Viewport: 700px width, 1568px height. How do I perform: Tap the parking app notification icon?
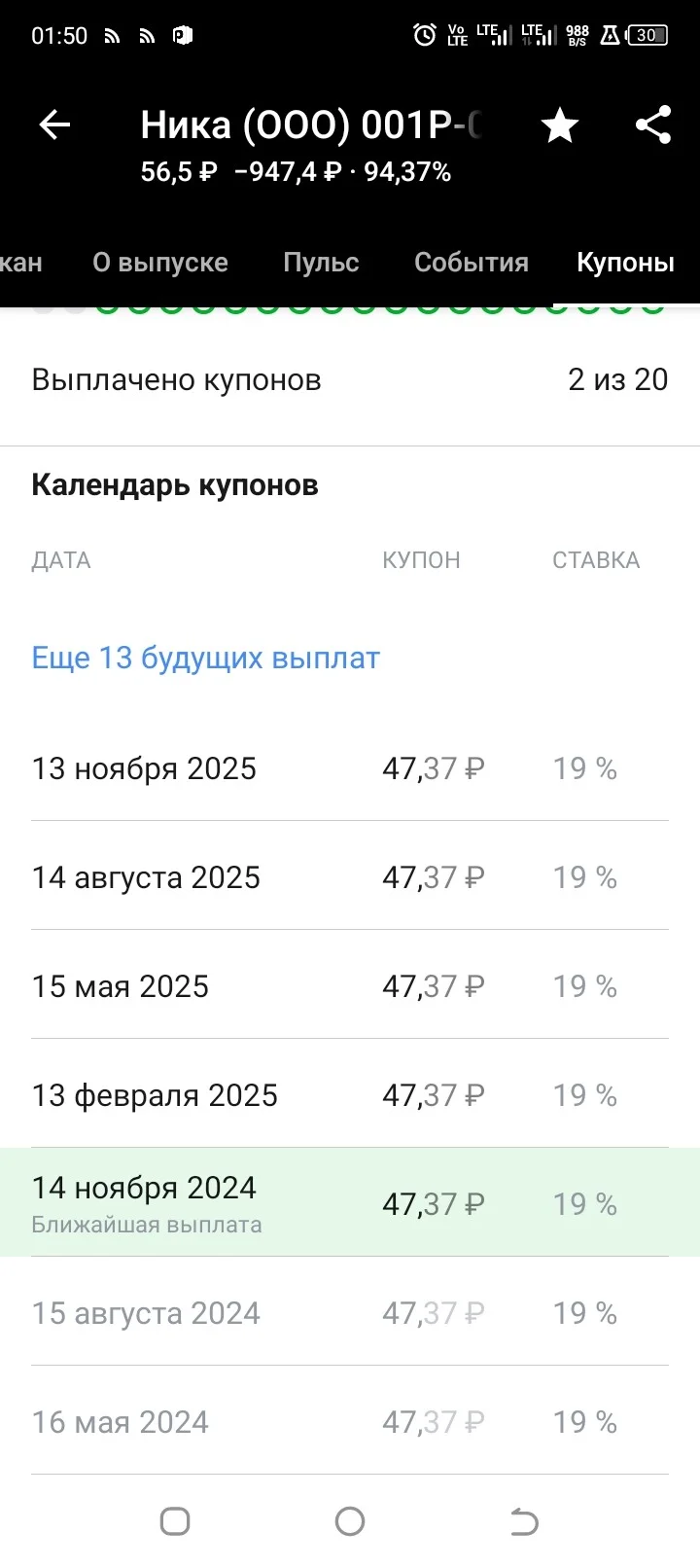click(182, 36)
